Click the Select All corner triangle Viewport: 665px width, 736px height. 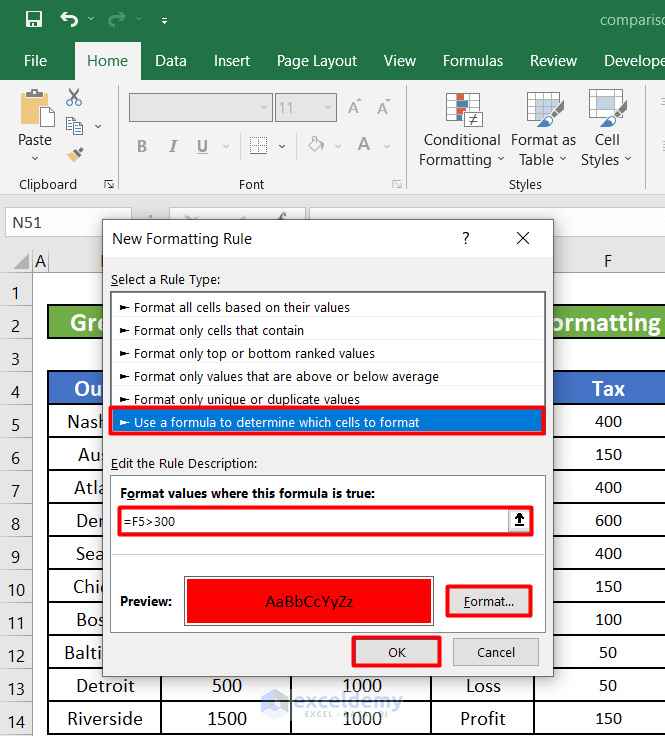pos(21,261)
